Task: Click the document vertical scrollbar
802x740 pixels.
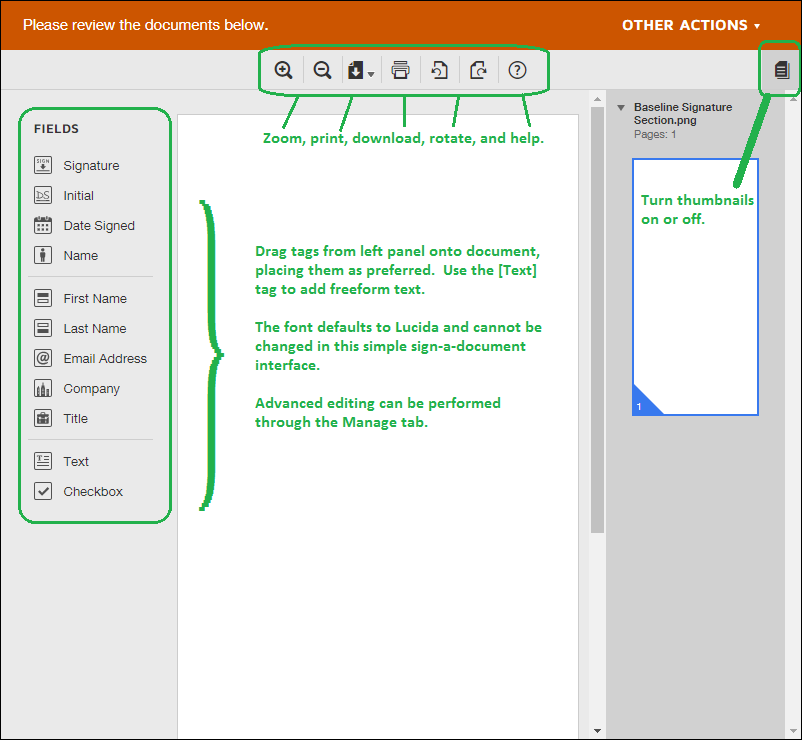Action: pyautogui.click(x=597, y=320)
